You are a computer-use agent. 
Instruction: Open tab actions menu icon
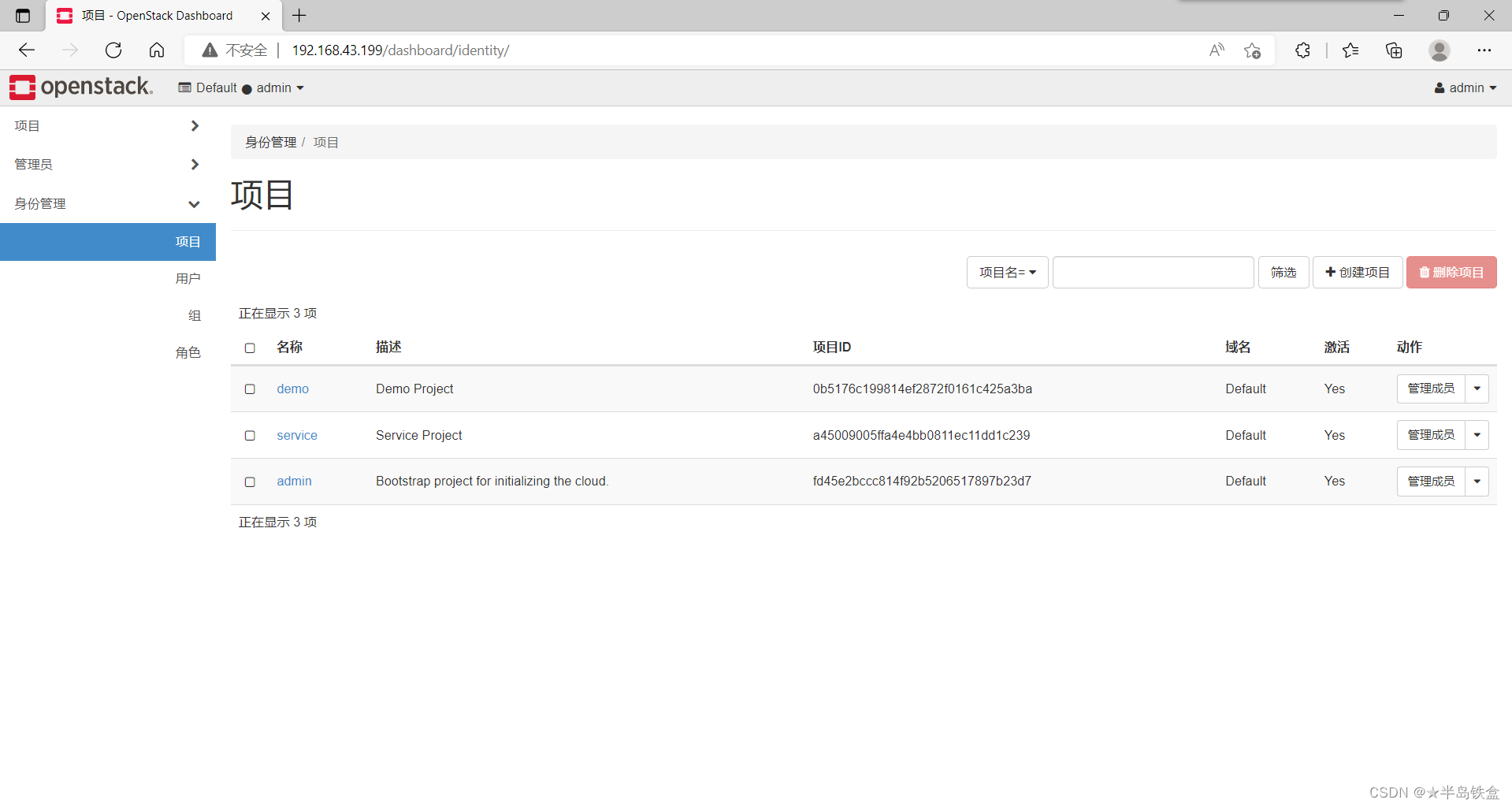tap(23, 16)
